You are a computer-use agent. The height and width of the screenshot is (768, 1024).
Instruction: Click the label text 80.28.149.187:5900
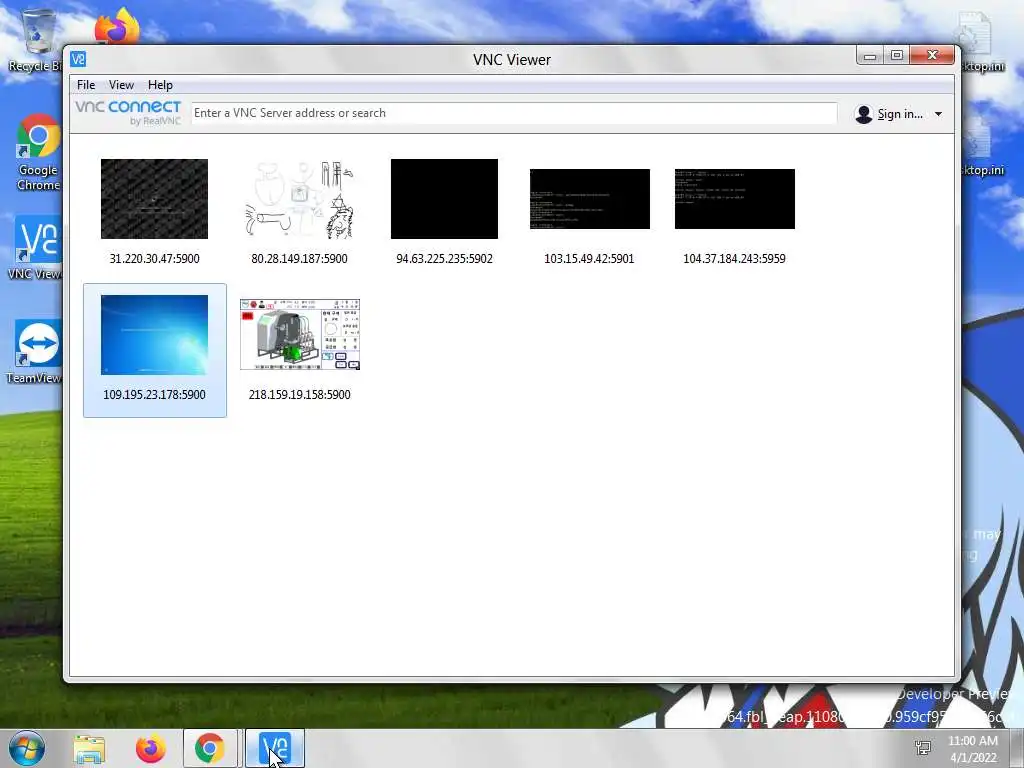click(x=299, y=259)
